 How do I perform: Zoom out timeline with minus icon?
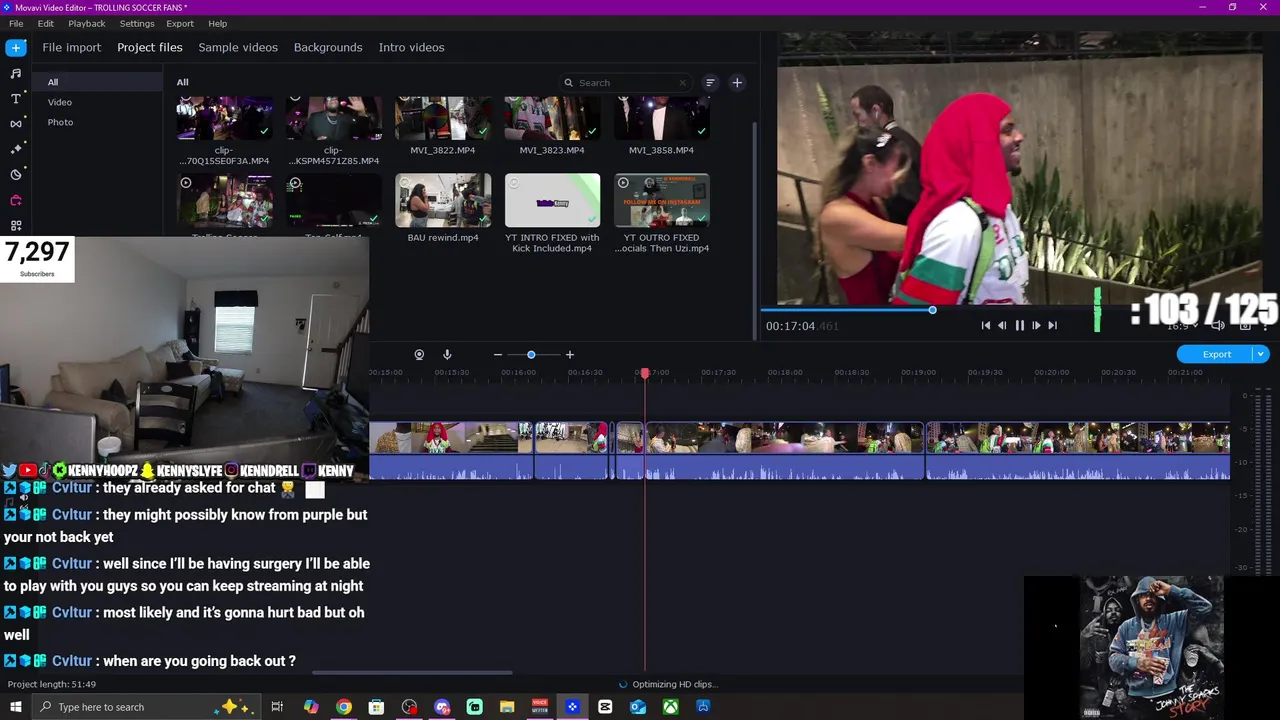coord(498,355)
